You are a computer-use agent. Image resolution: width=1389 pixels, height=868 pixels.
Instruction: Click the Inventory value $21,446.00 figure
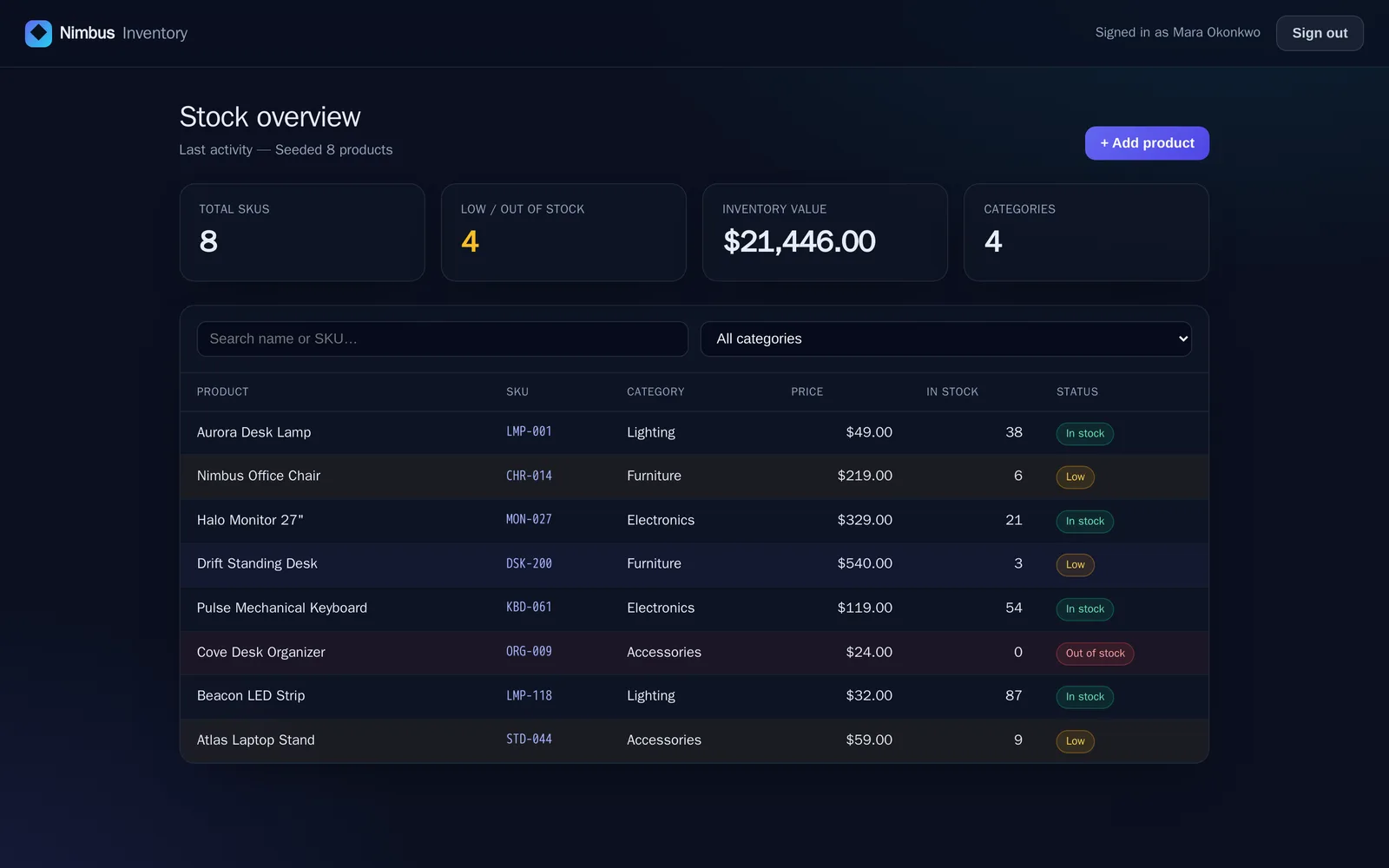[x=800, y=241]
